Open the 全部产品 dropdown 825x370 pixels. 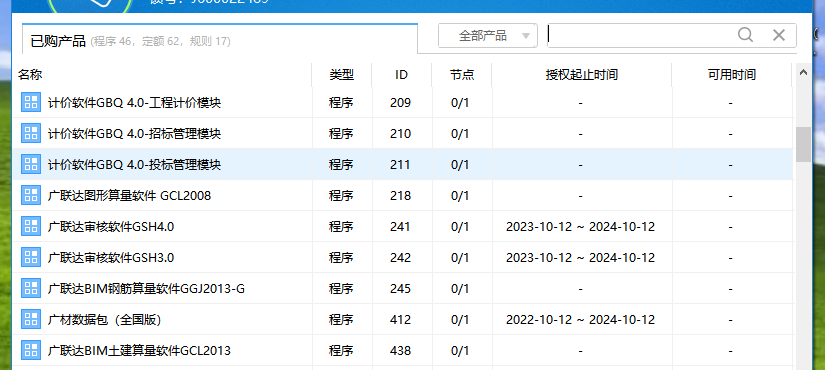(x=488, y=36)
